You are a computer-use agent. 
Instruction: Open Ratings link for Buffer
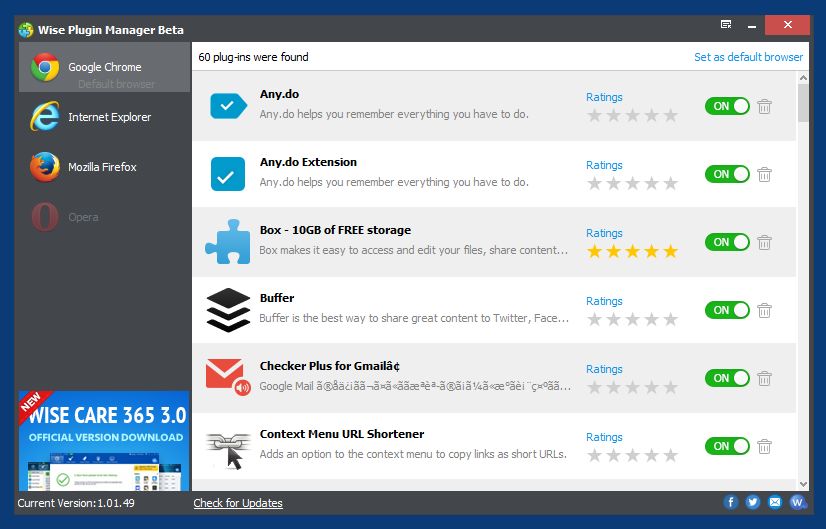pos(604,301)
